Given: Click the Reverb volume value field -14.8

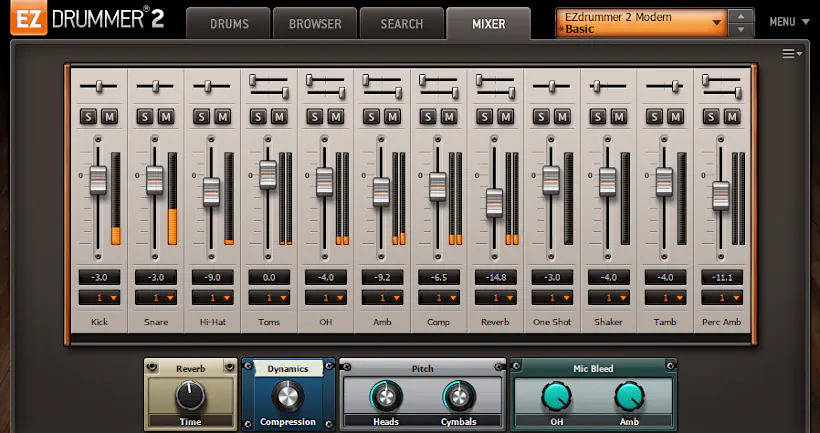Looking at the screenshot, I should coord(496,277).
